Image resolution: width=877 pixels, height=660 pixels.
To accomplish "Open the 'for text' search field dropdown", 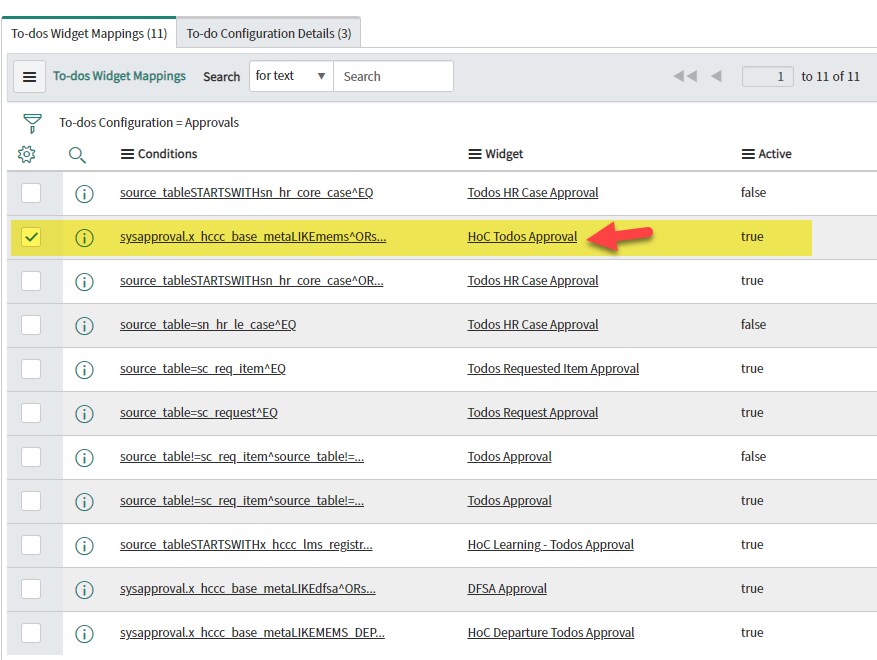I will tap(291, 76).
